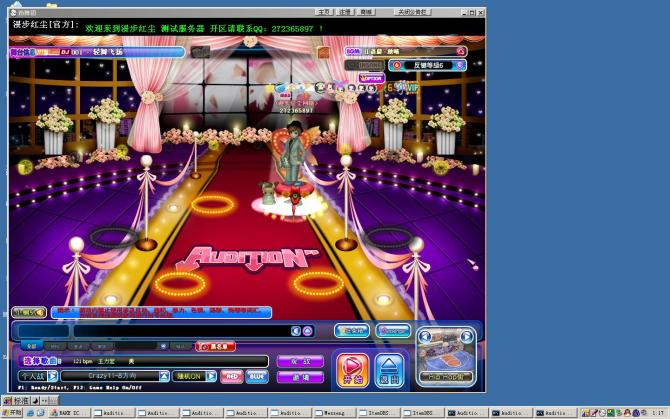670x419 pixels.
Task: Click the red icon at BGM bar's end
Action: 461,50
